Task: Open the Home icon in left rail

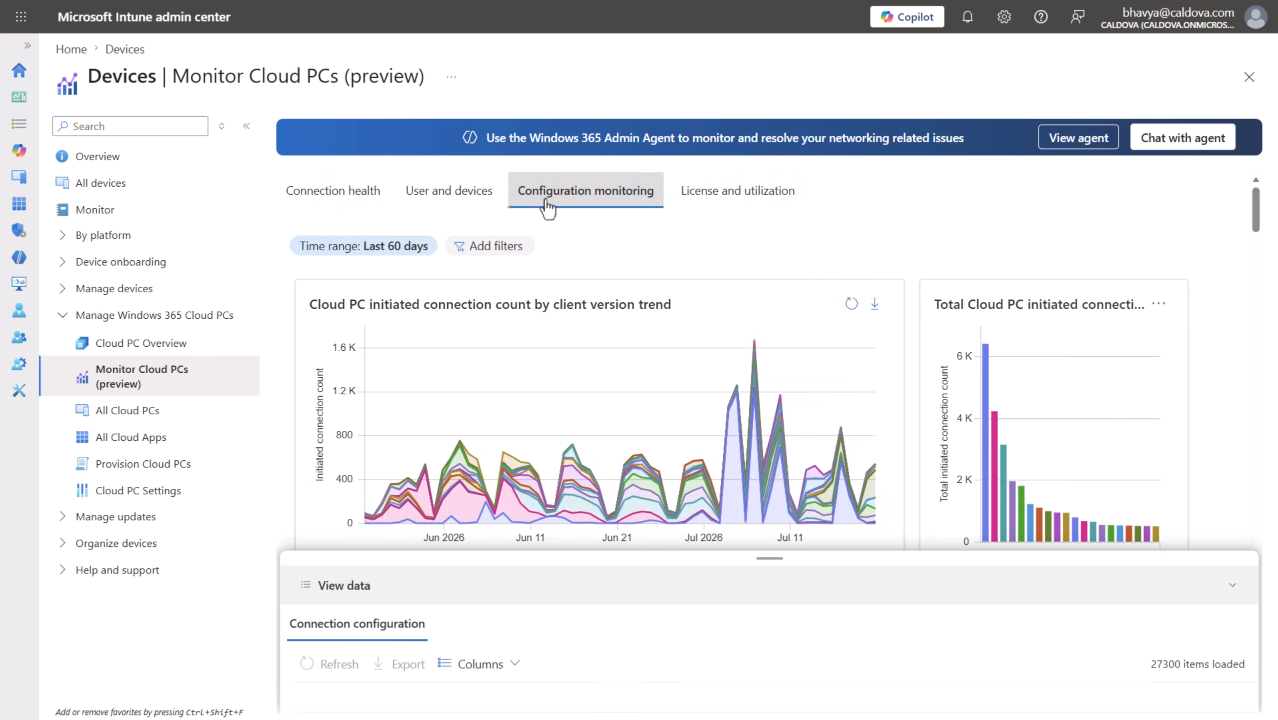Action: click(x=19, y=70)
